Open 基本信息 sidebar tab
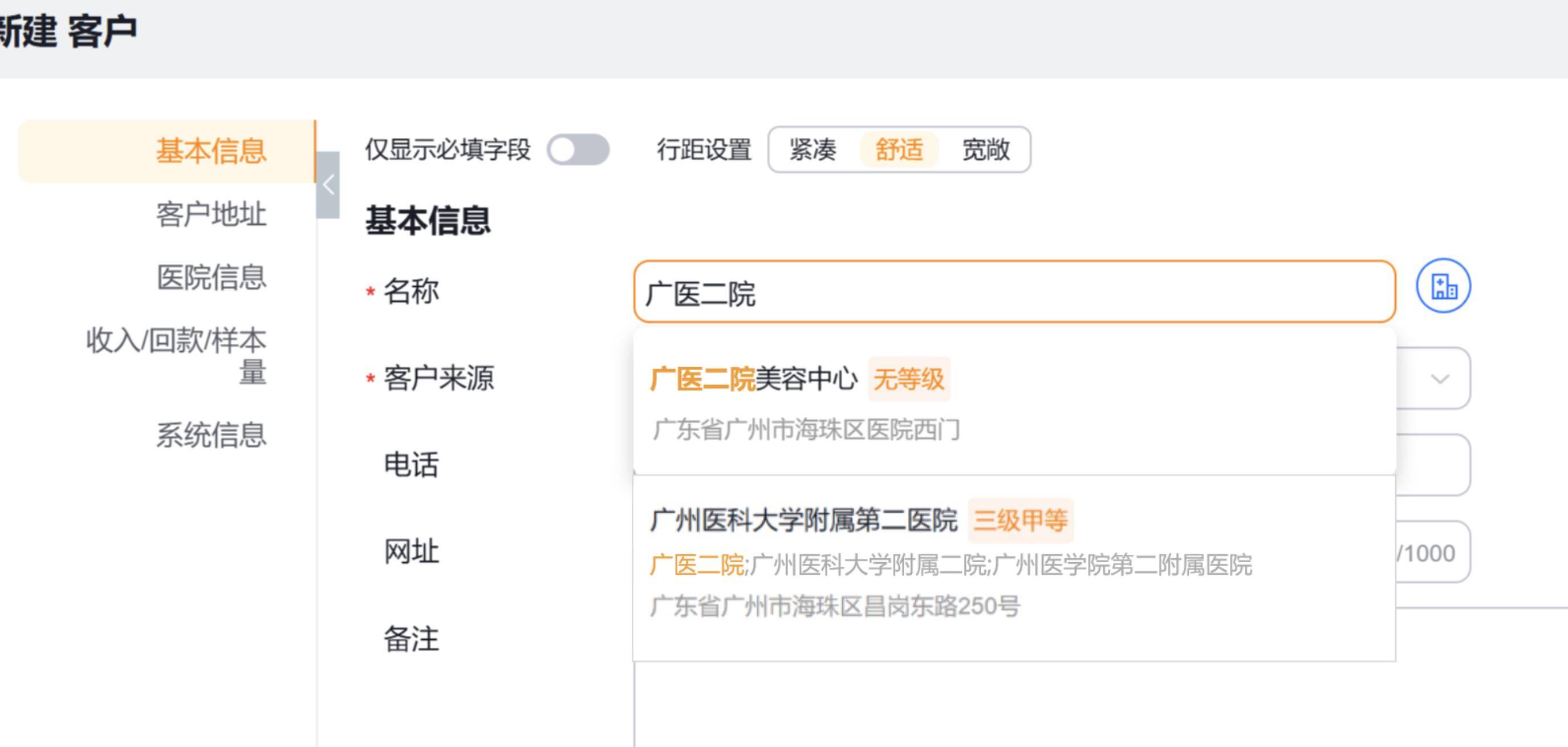Image resolution: width=1568 pixels, height=747 pixels. (x=210, y=151)
